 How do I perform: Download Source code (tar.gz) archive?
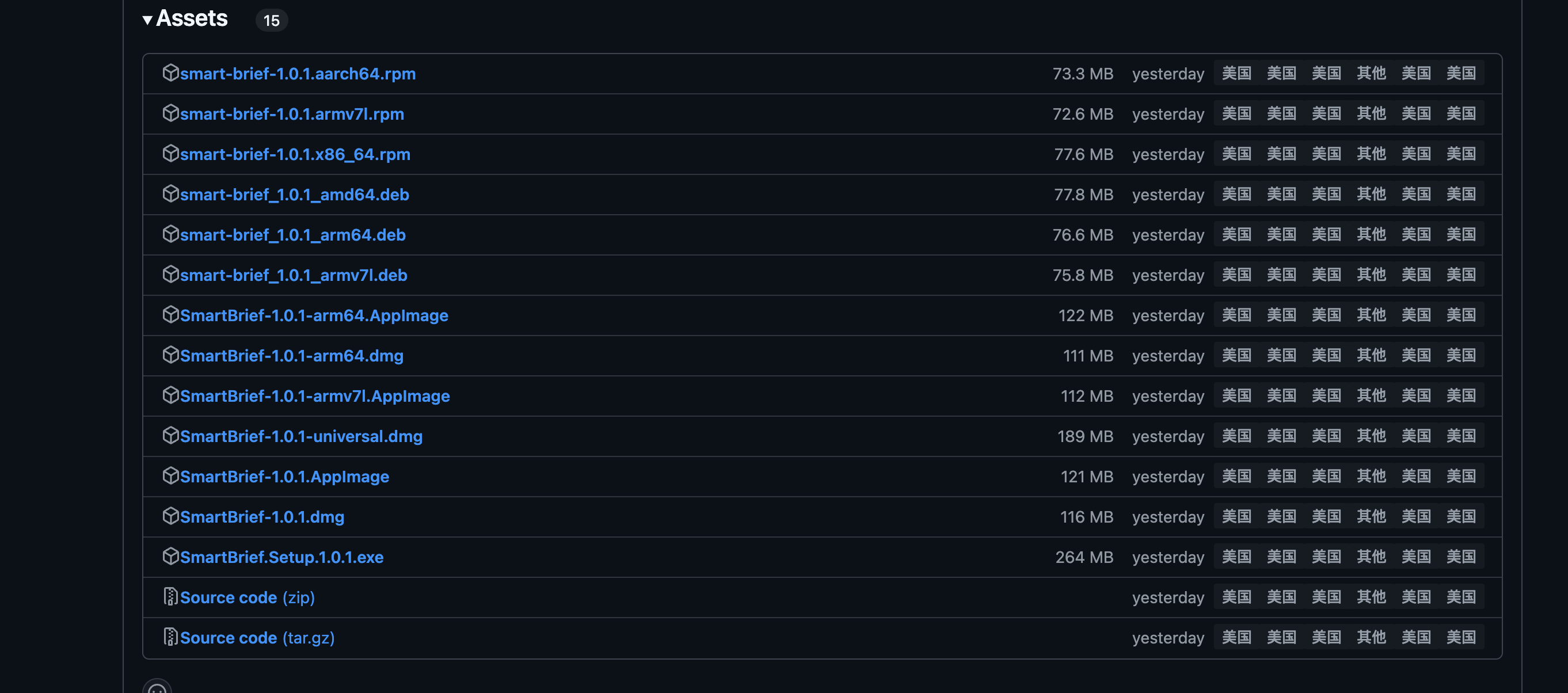pos(257,638)
